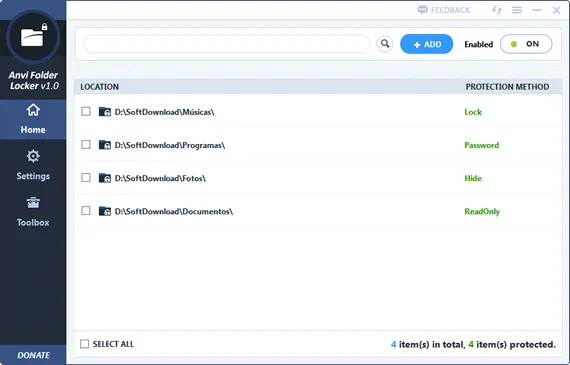This screenshot has height=365, width=570.
Task: Click the Password protection method
Action: (x=482, y=145)
